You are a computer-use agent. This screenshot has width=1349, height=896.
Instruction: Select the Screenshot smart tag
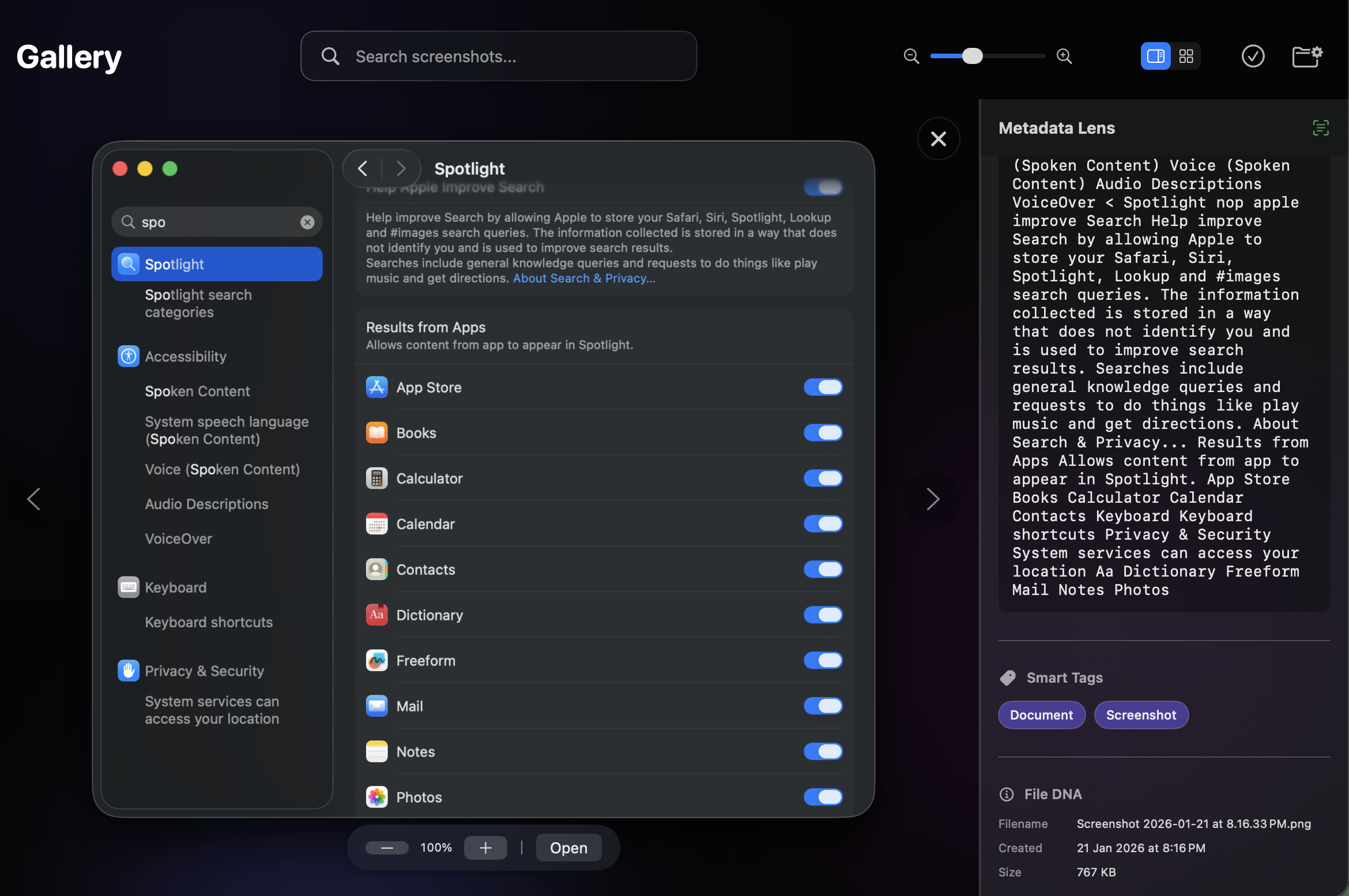1140,715
